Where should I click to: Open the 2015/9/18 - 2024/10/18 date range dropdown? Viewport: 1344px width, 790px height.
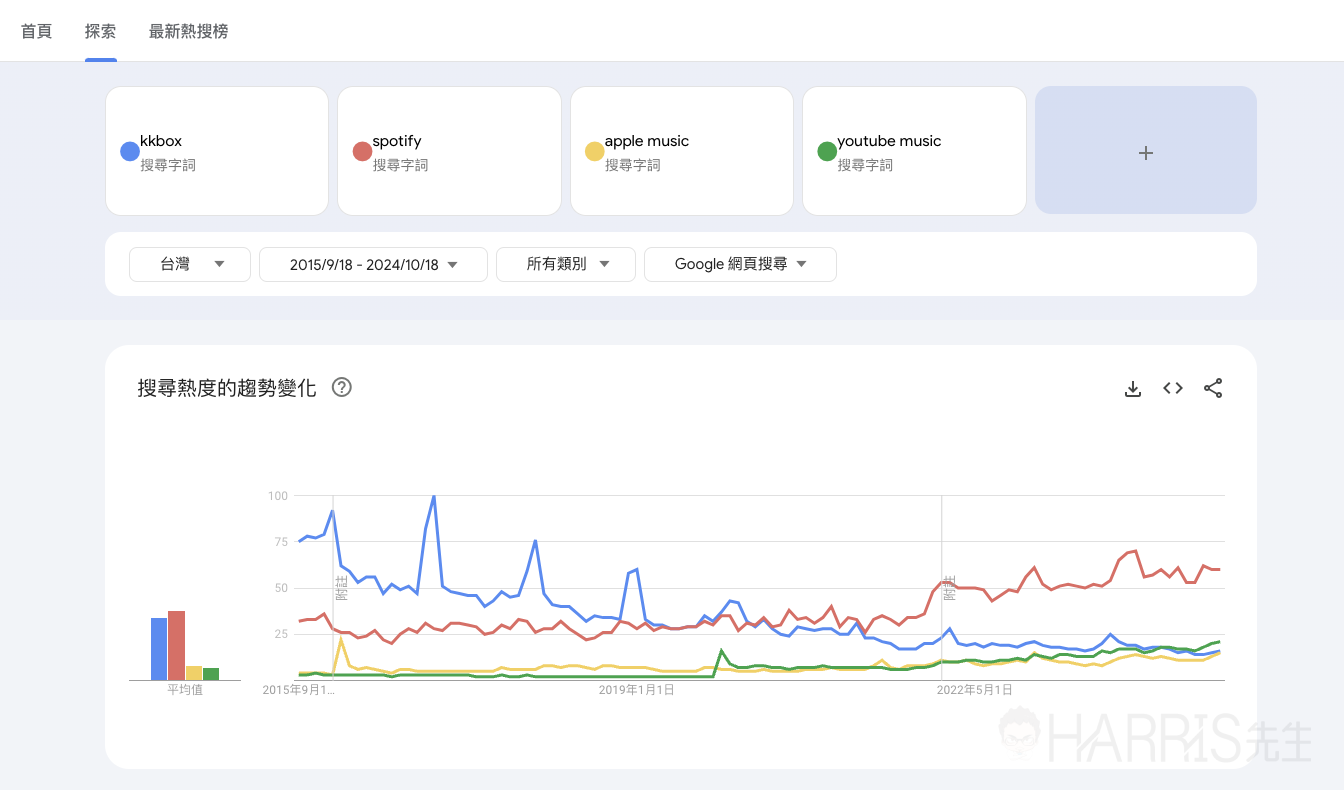373,265
